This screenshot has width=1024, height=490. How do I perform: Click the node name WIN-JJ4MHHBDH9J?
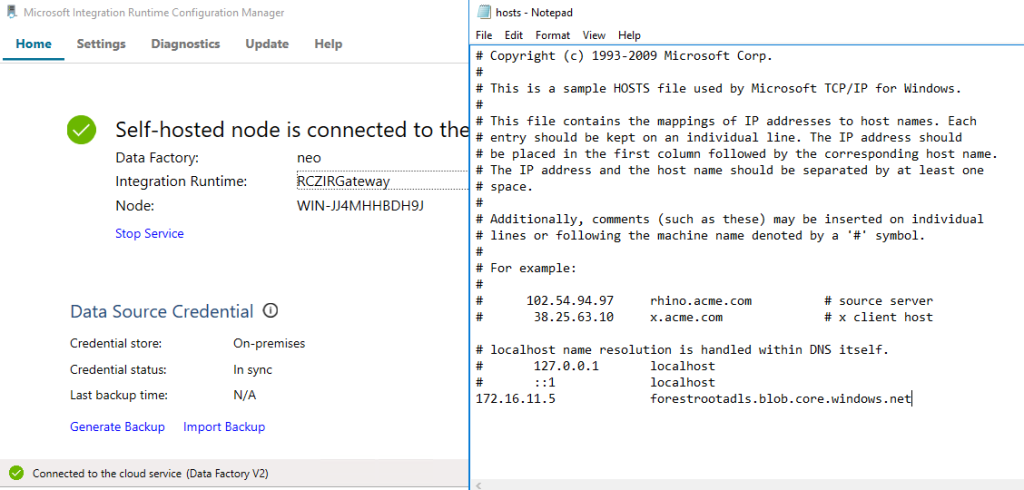[x=360, y=206]
